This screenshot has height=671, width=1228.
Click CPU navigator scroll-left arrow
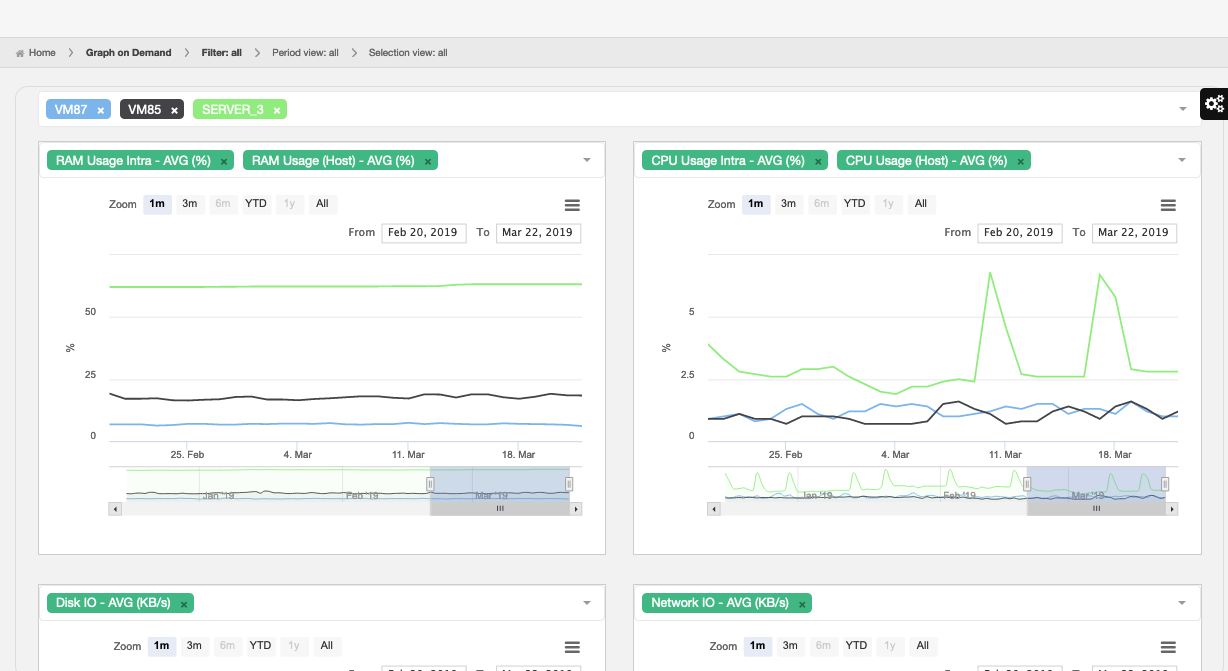click(x=713, y=509)
